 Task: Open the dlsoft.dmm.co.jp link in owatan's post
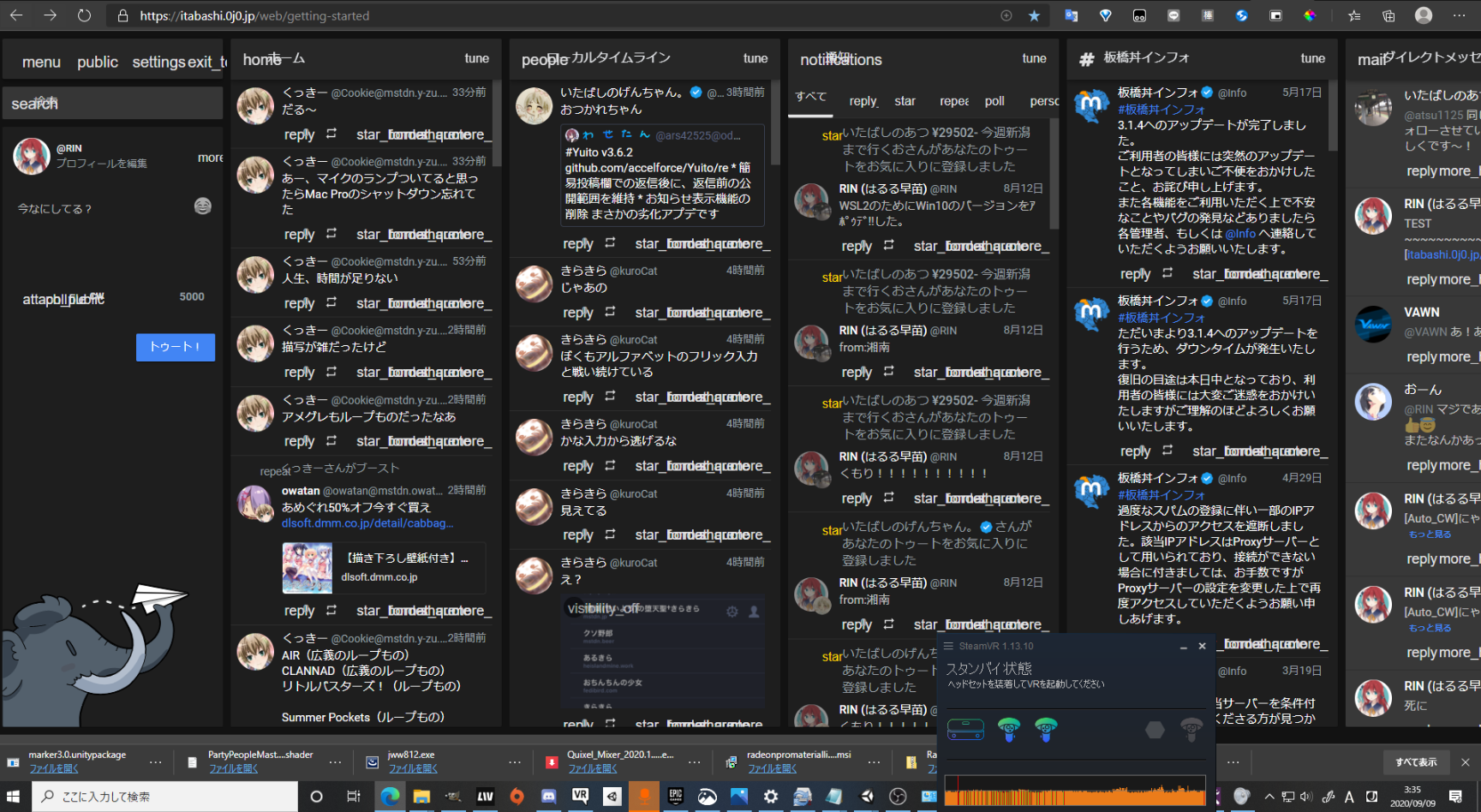367,523
